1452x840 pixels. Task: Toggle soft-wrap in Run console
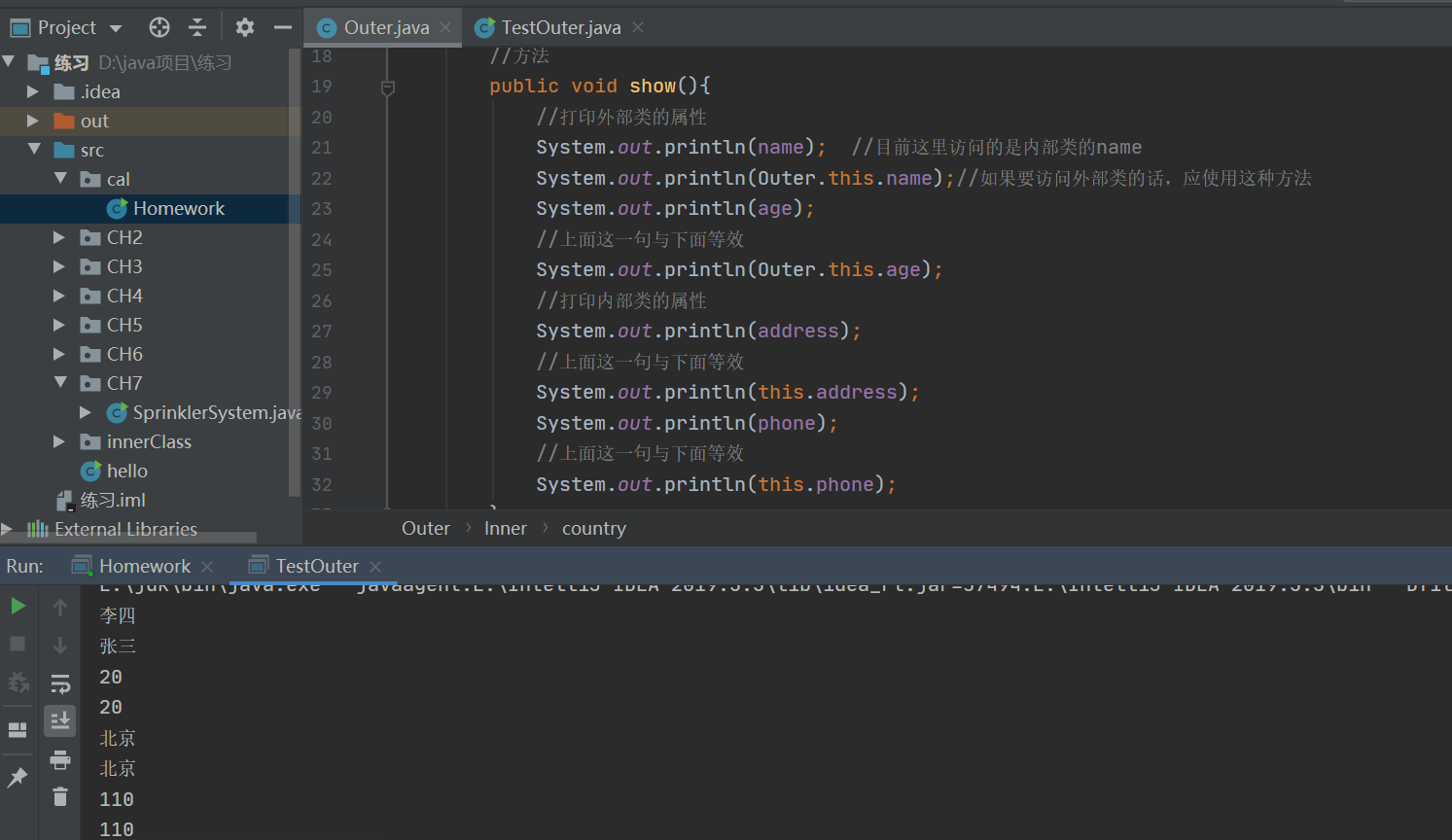pos(60,683)
